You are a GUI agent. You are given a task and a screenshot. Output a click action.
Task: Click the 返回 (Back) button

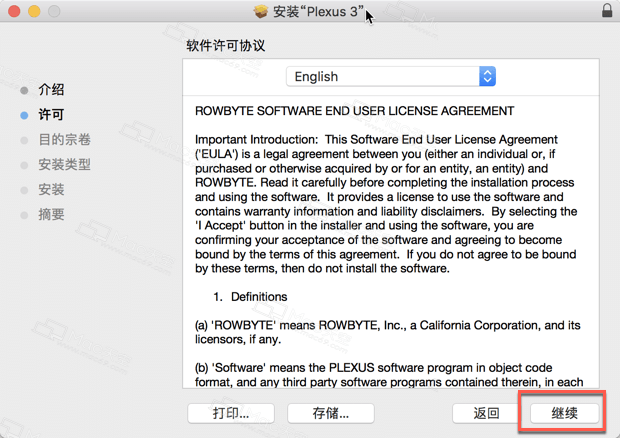(486, 413)
